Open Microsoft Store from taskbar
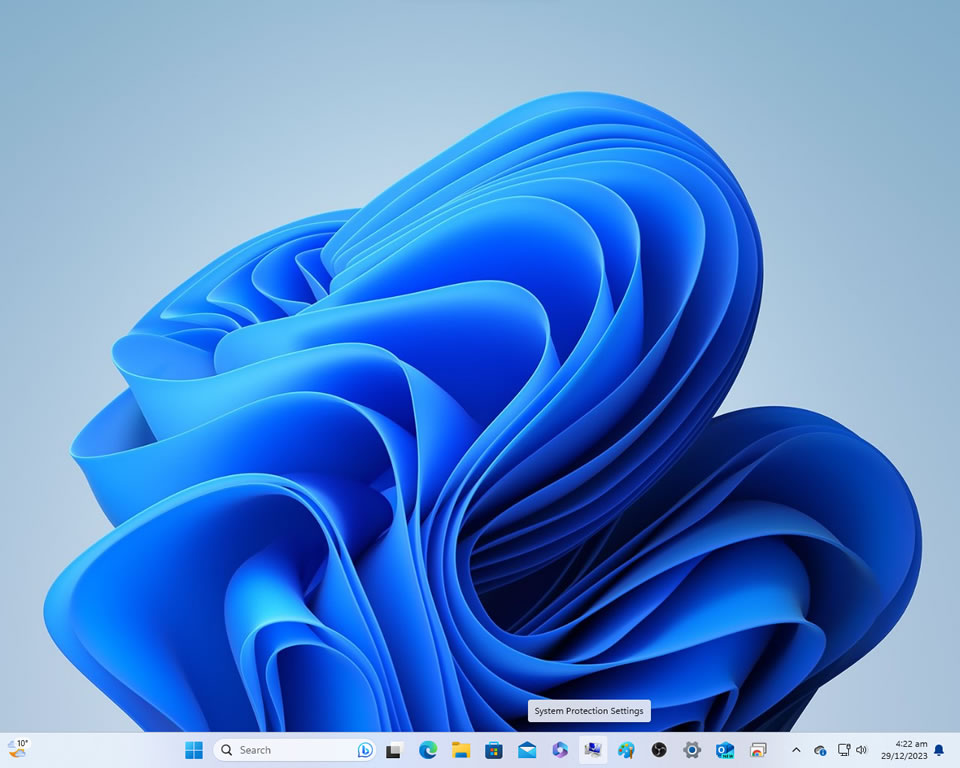This screenshot has height=768, width=960. [x=493, y=750]
